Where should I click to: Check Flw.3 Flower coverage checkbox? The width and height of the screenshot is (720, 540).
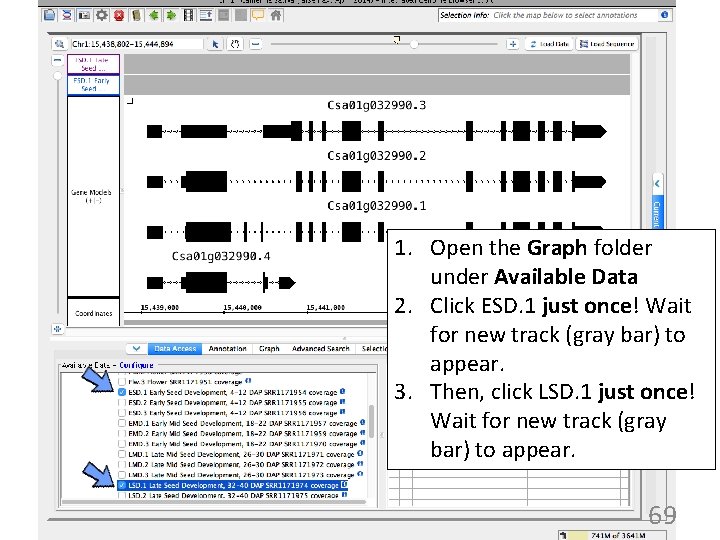(122, 382)
